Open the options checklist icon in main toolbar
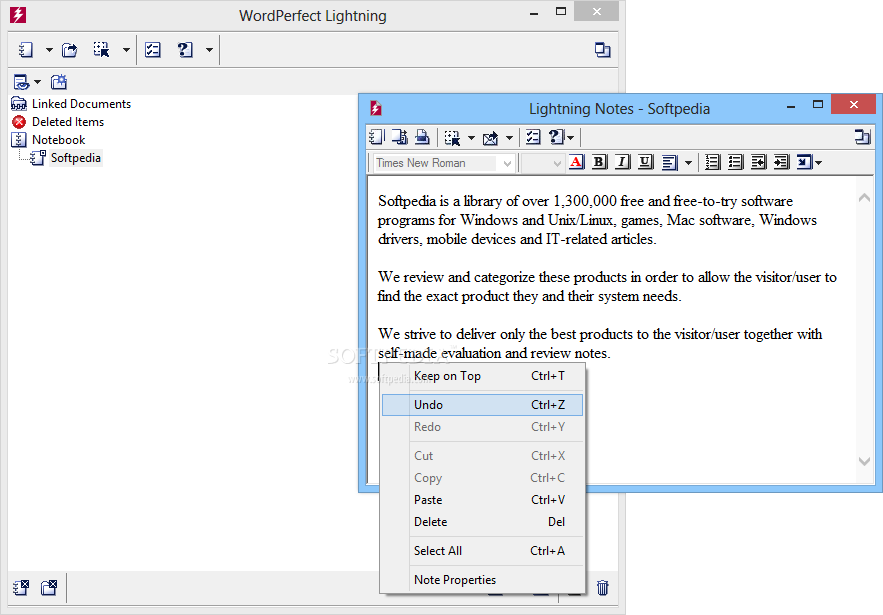Screen dimensions: 883x615 pyautogui.click(x=153, y=50)
